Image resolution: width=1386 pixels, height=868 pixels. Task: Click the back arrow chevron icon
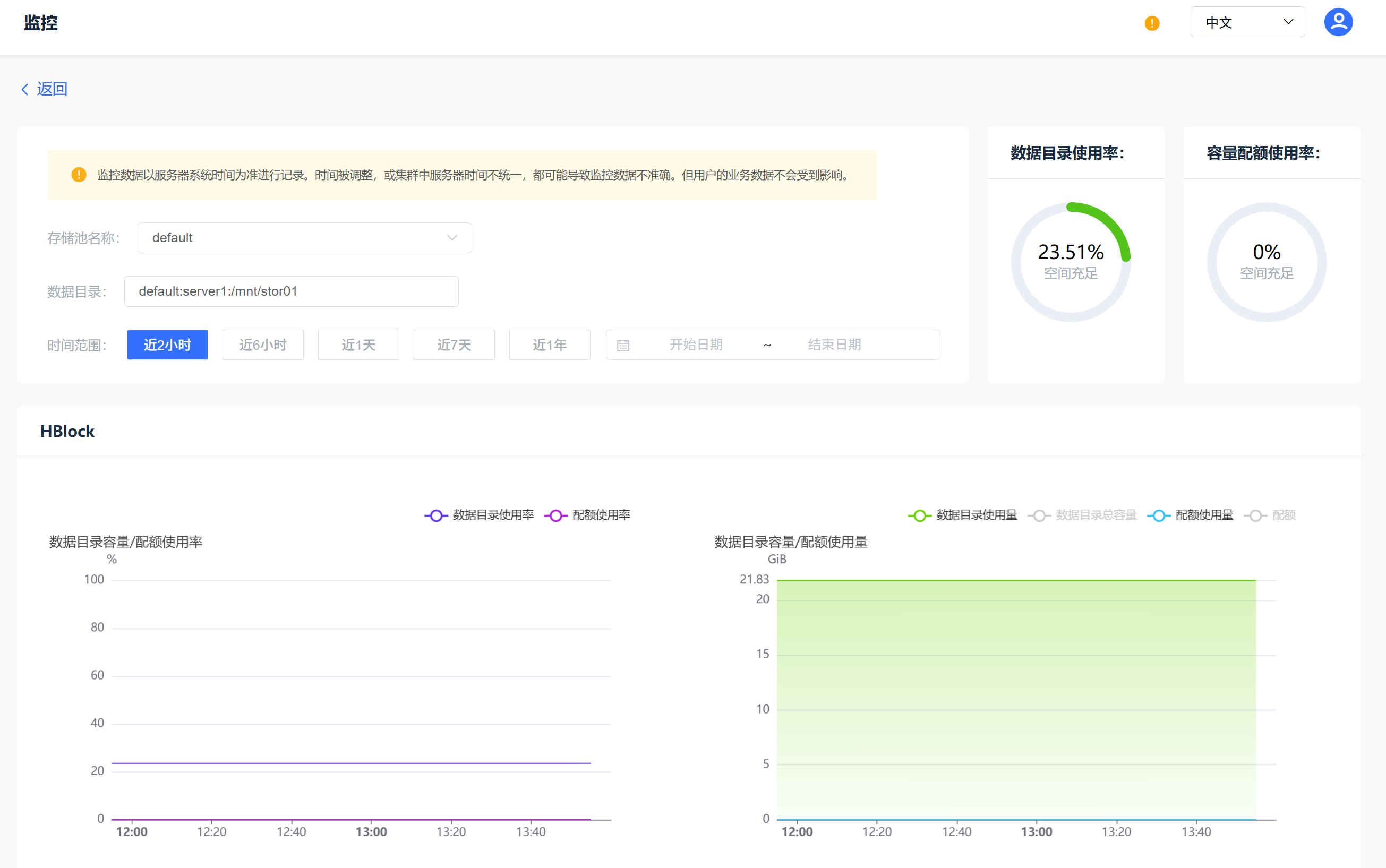coord(24,89)
